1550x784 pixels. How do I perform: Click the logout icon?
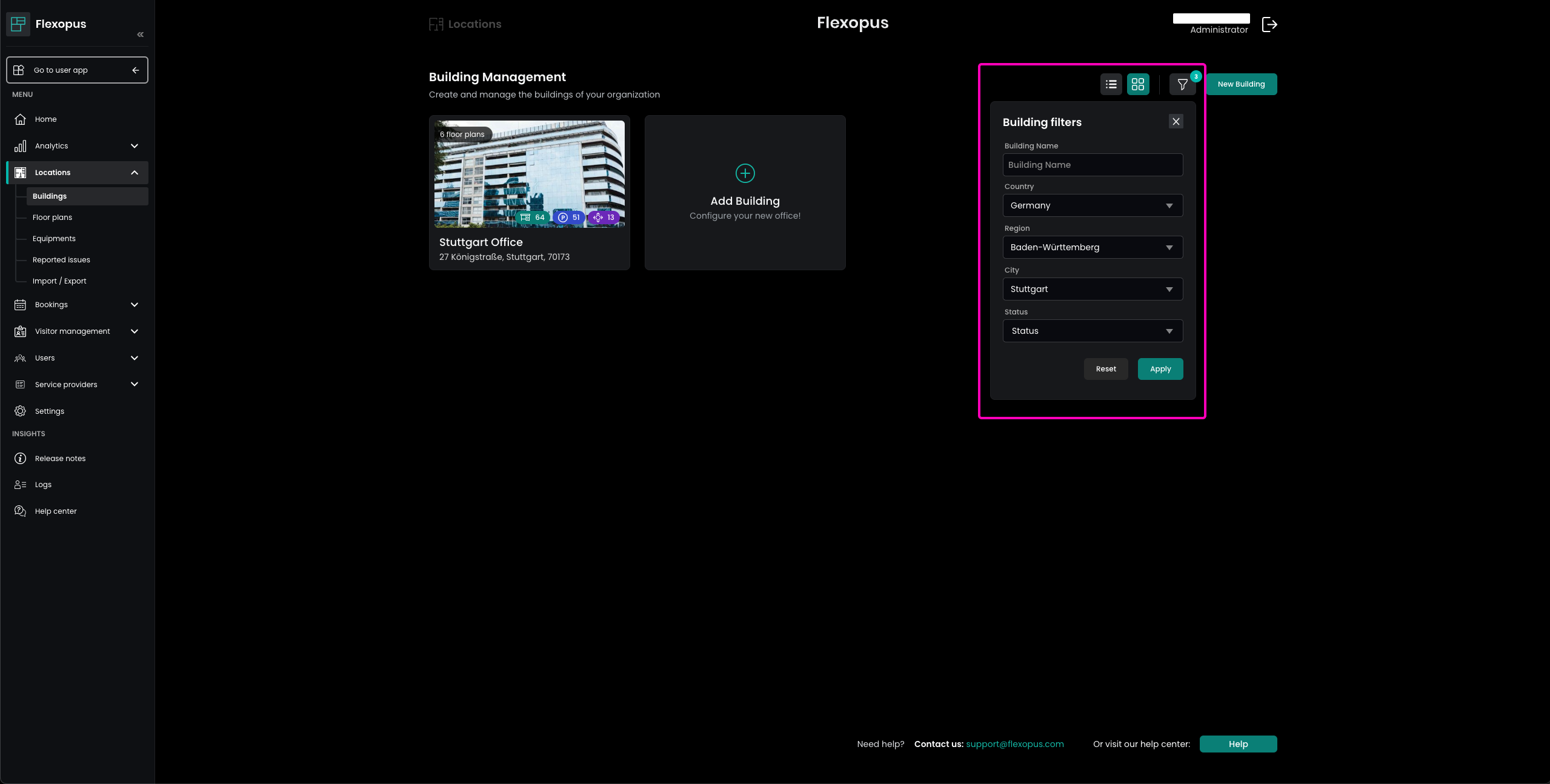coord(1269,25)
